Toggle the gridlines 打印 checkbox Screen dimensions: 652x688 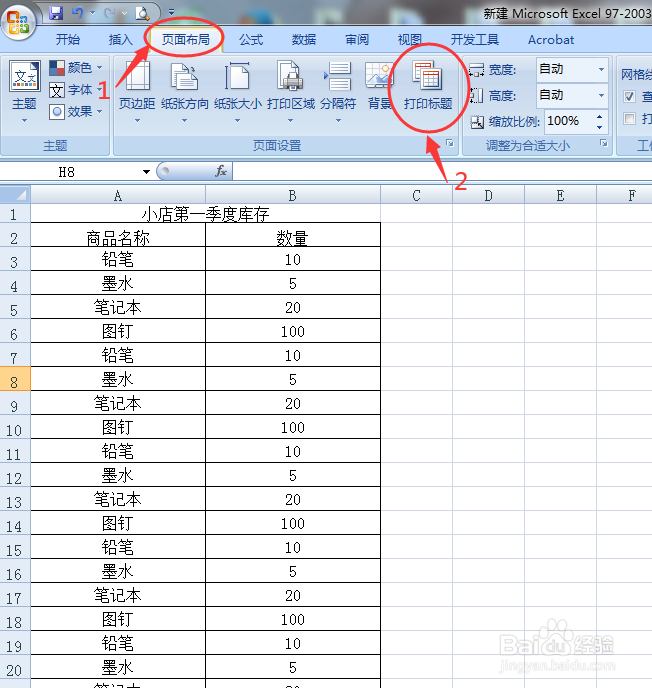click(x=629, y=118)
